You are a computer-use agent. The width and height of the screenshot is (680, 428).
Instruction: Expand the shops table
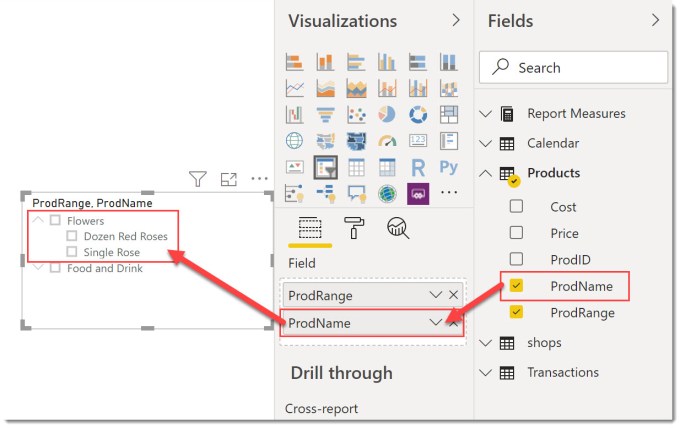486,343
